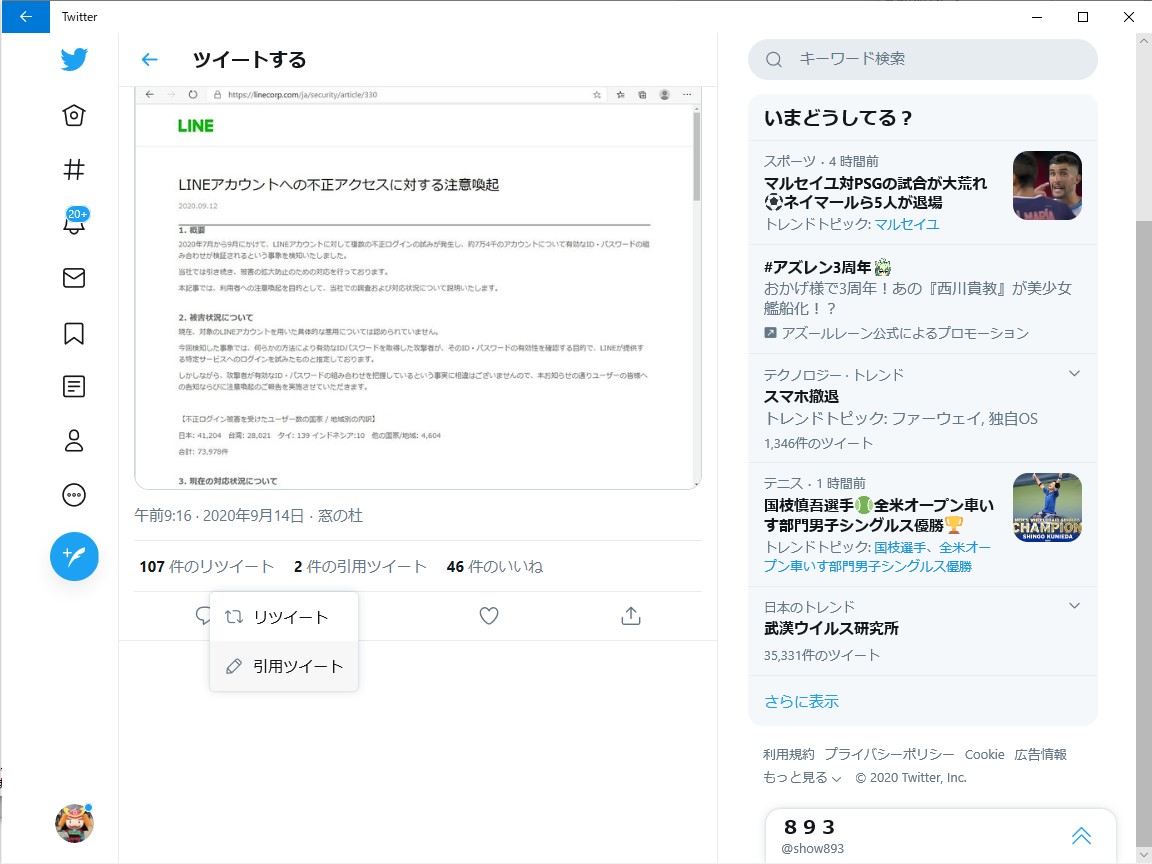Open options chevron for スマホ撤退 trend
1152x864 pixels.
pos(1074,374)
